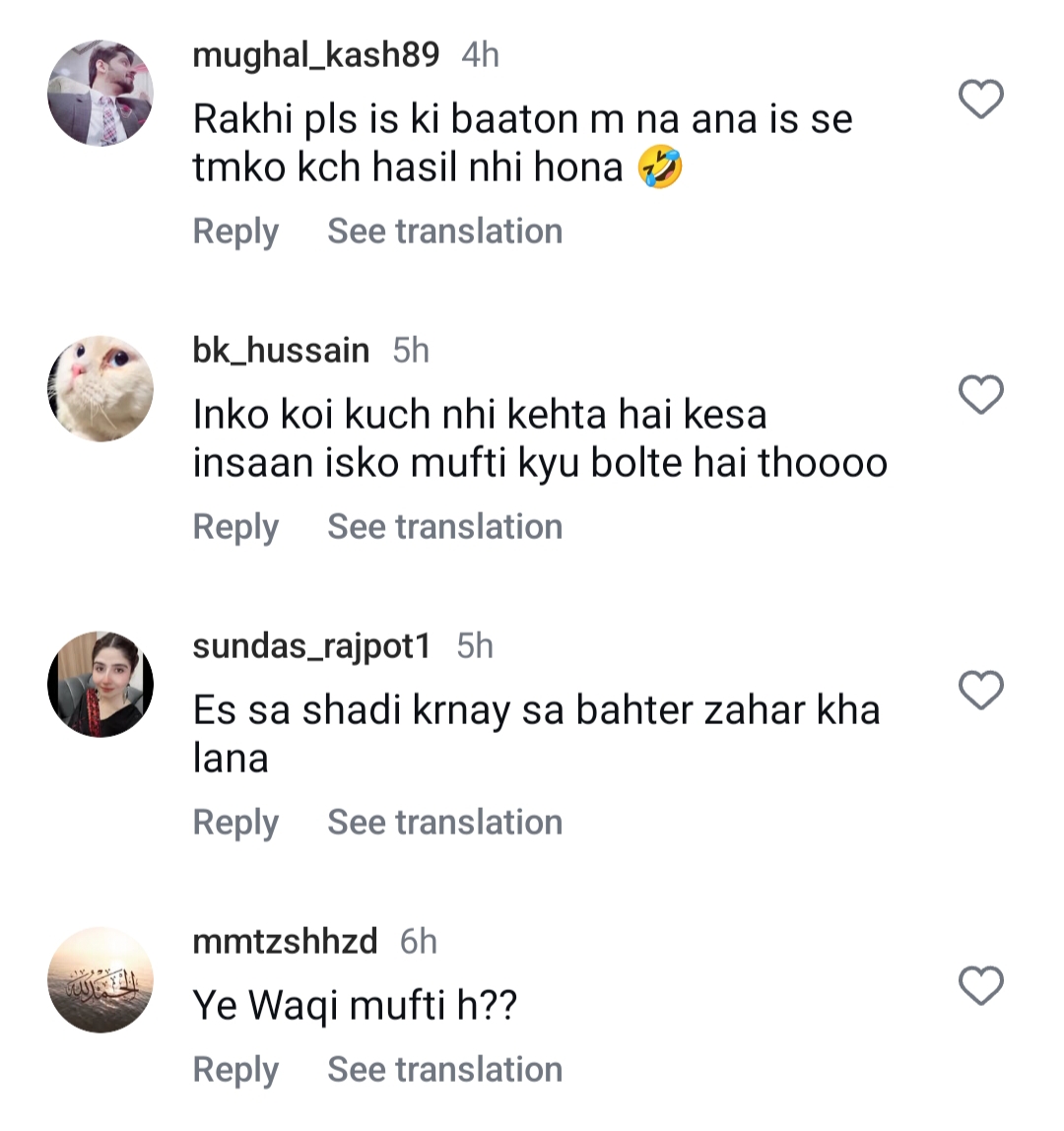The image size is (1064, 1131).
Task: Select sundas_rajpot1's username
Action: (311, 645)
